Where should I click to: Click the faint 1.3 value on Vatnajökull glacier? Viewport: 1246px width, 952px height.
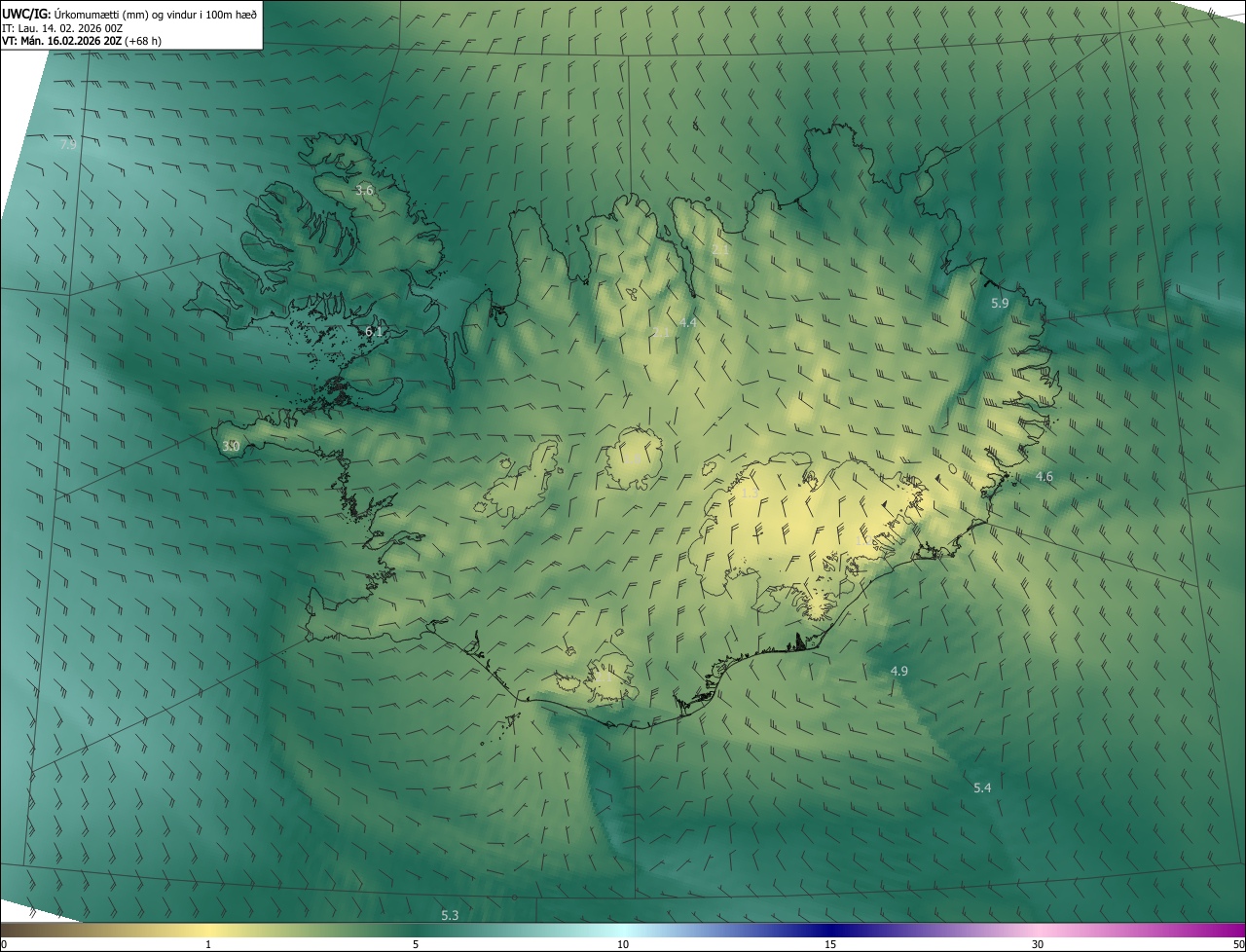(x=749, y=494)
